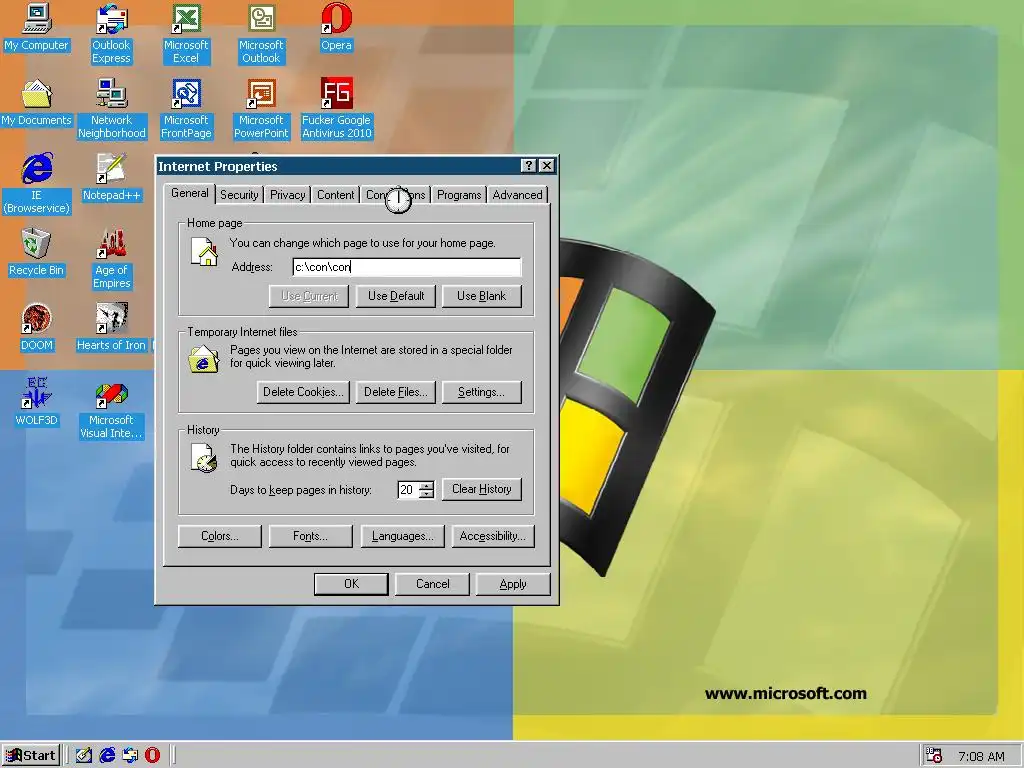
Task: Switch to the Security tab
Action: (239, 195)
